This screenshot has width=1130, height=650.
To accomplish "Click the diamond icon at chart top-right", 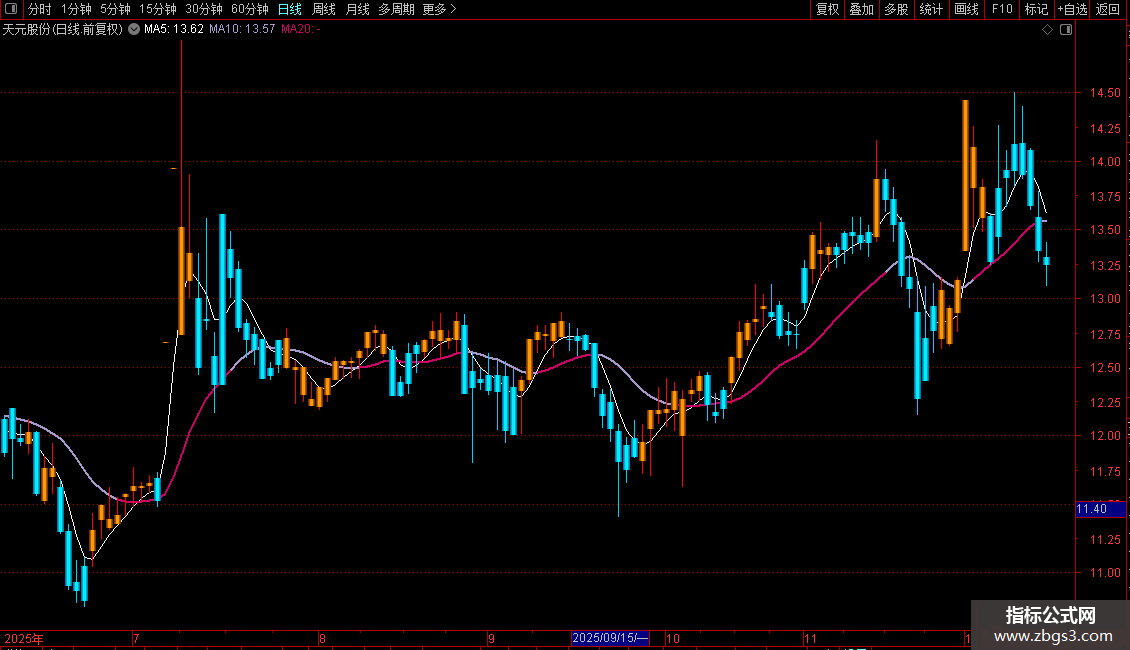I will [1048, 30].
